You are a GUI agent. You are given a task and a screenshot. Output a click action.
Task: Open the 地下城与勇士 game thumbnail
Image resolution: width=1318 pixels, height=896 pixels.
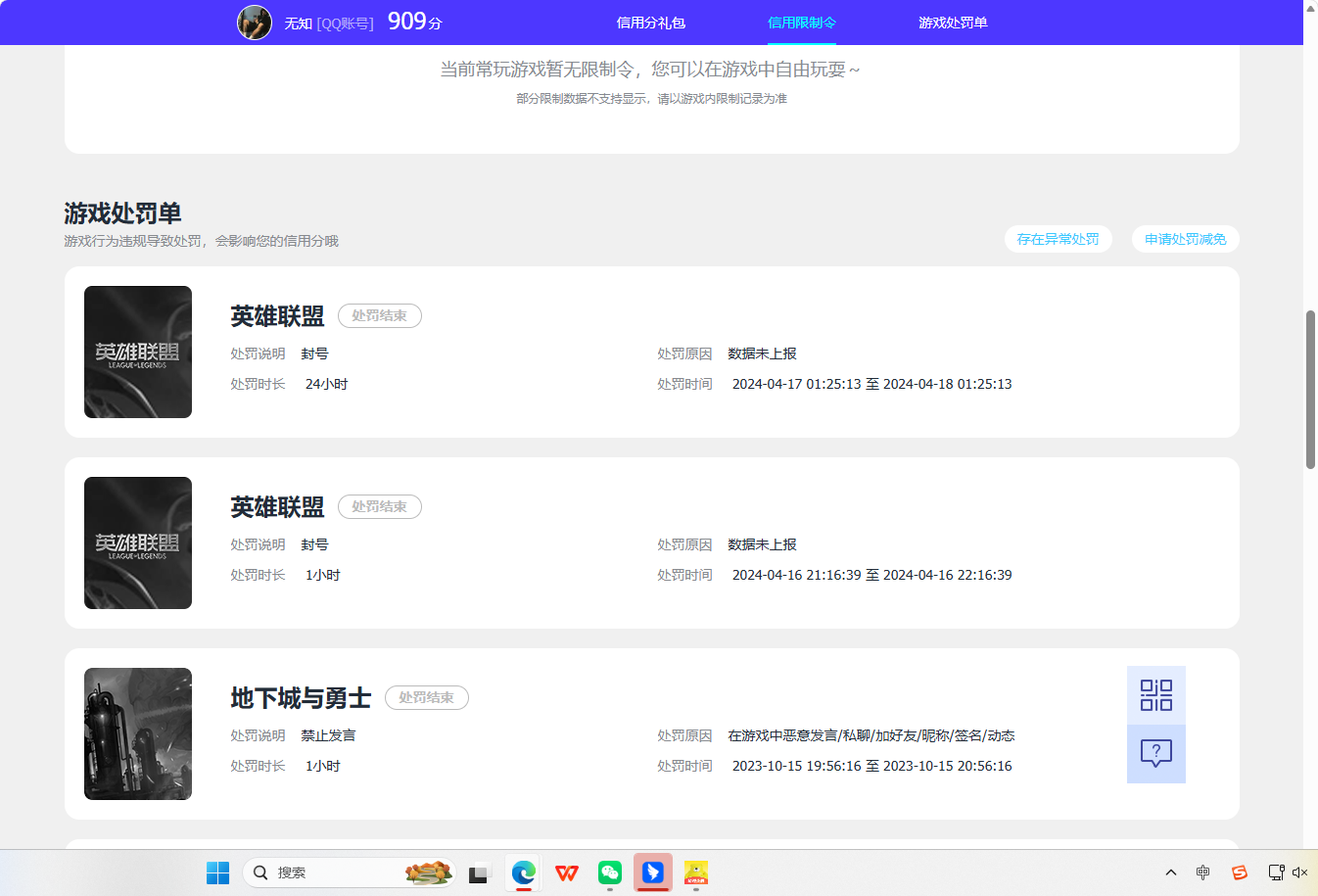(x=138, y=734)
